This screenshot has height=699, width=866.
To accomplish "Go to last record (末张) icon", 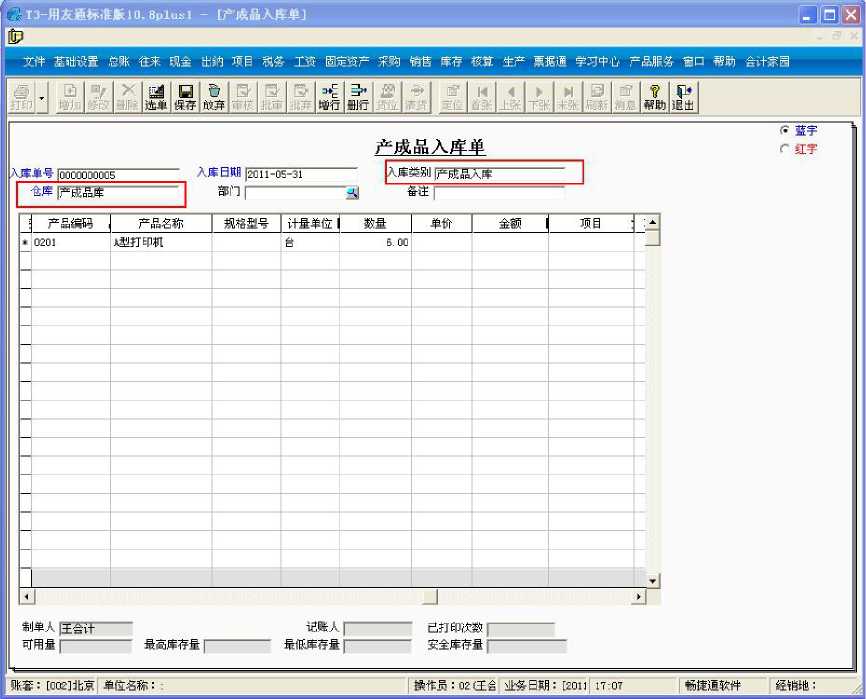I will click(x=568, y=97).
